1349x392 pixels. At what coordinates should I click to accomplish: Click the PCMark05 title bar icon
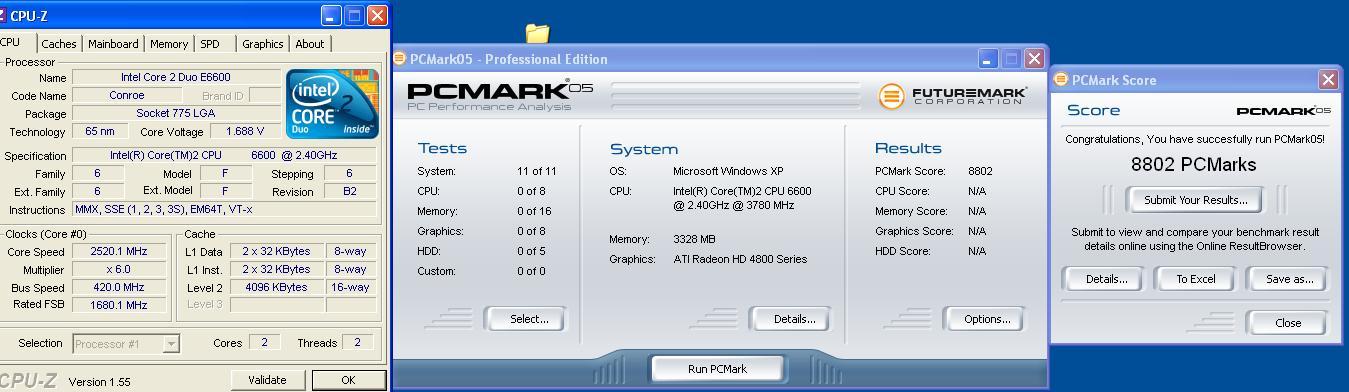coord(400,59)
